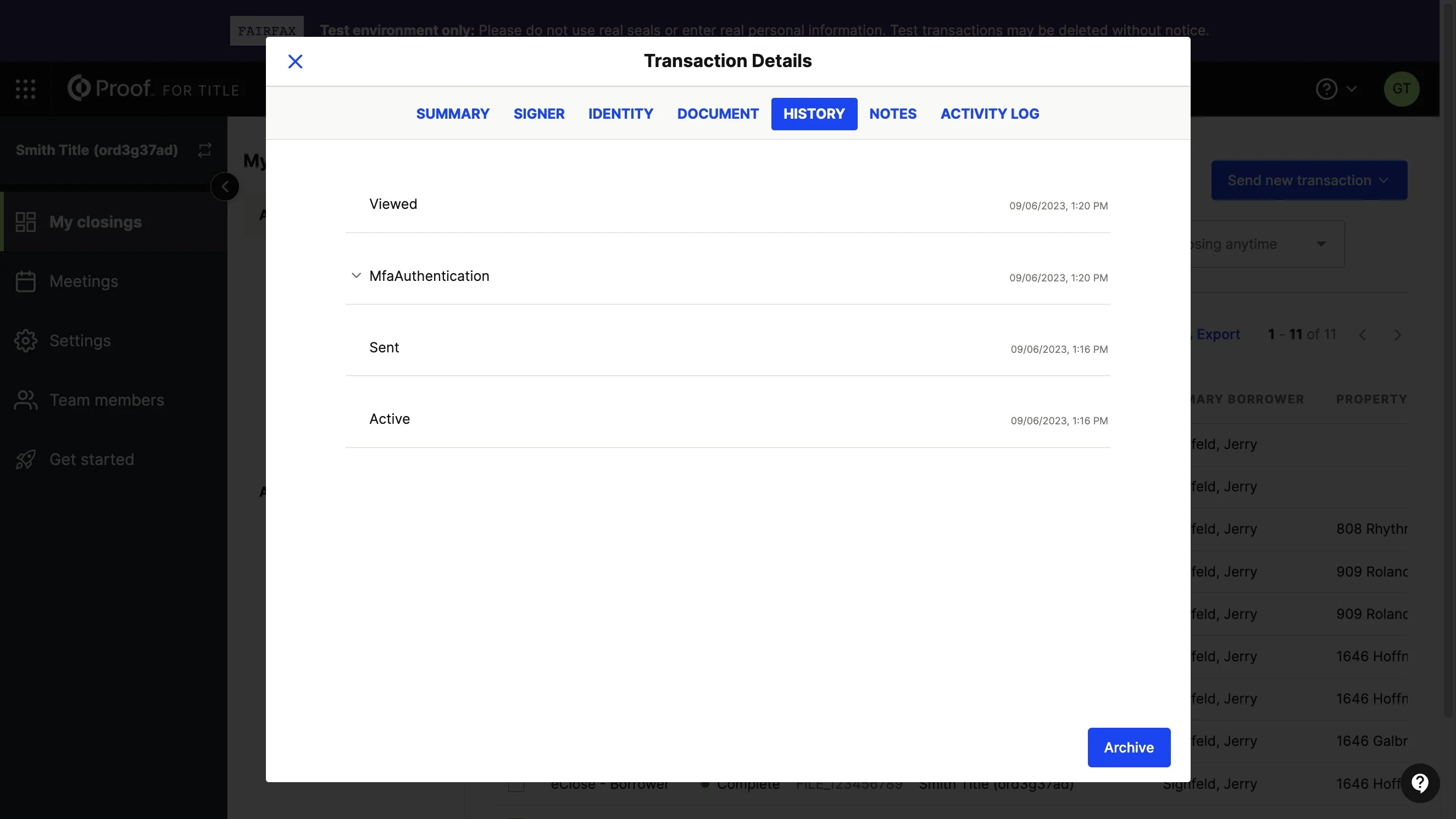Go to the previous results page
1456x819 pixels.
pyautogui.click(x=1362, y=335)
